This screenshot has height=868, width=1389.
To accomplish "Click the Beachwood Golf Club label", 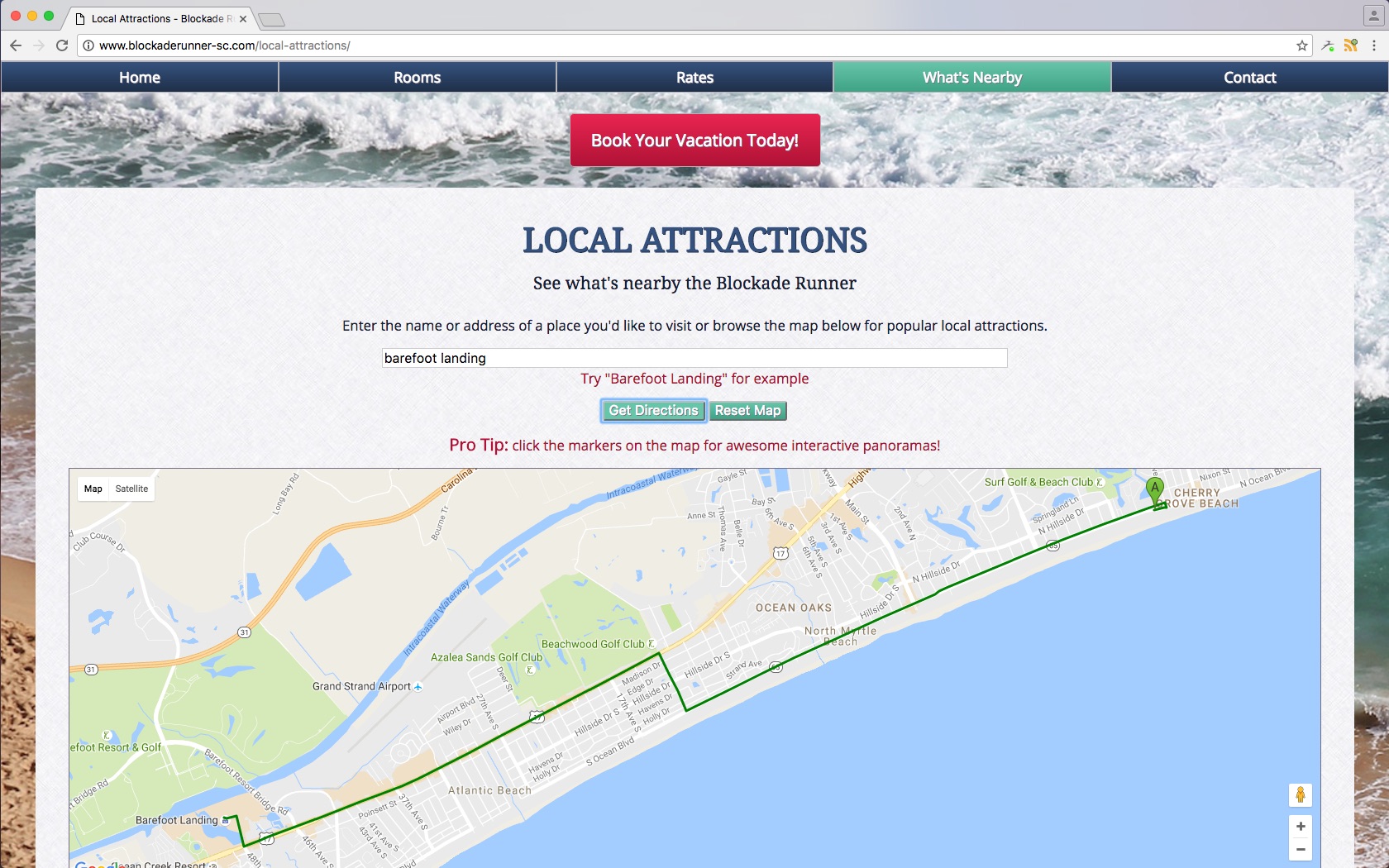I will (593, 644).
